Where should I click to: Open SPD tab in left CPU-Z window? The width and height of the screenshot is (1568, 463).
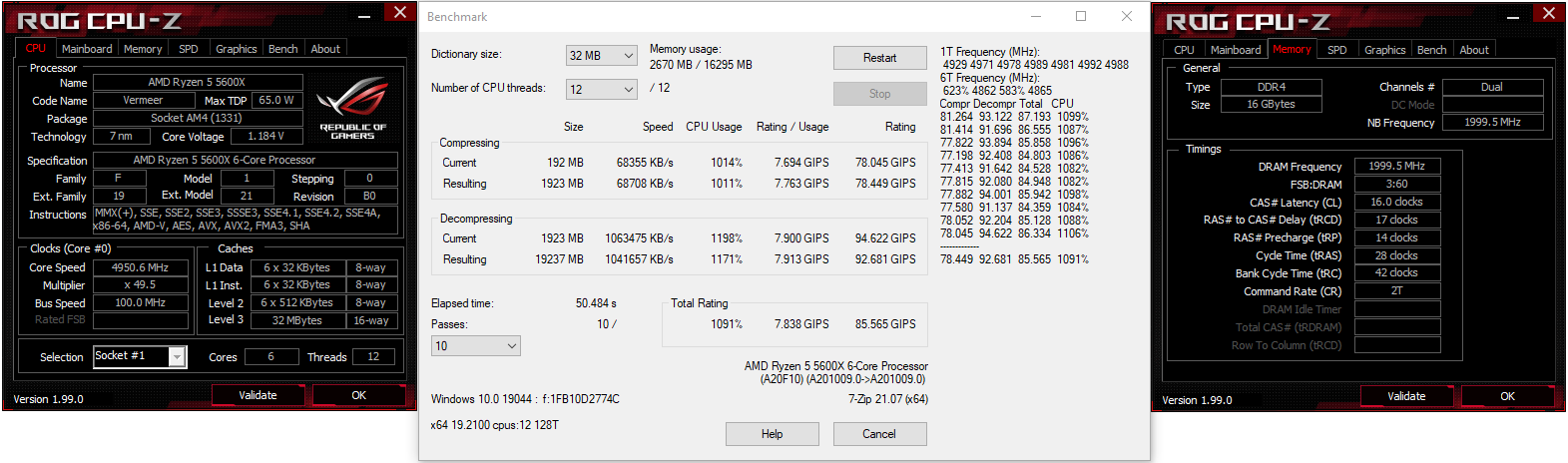tap(189, 49)
